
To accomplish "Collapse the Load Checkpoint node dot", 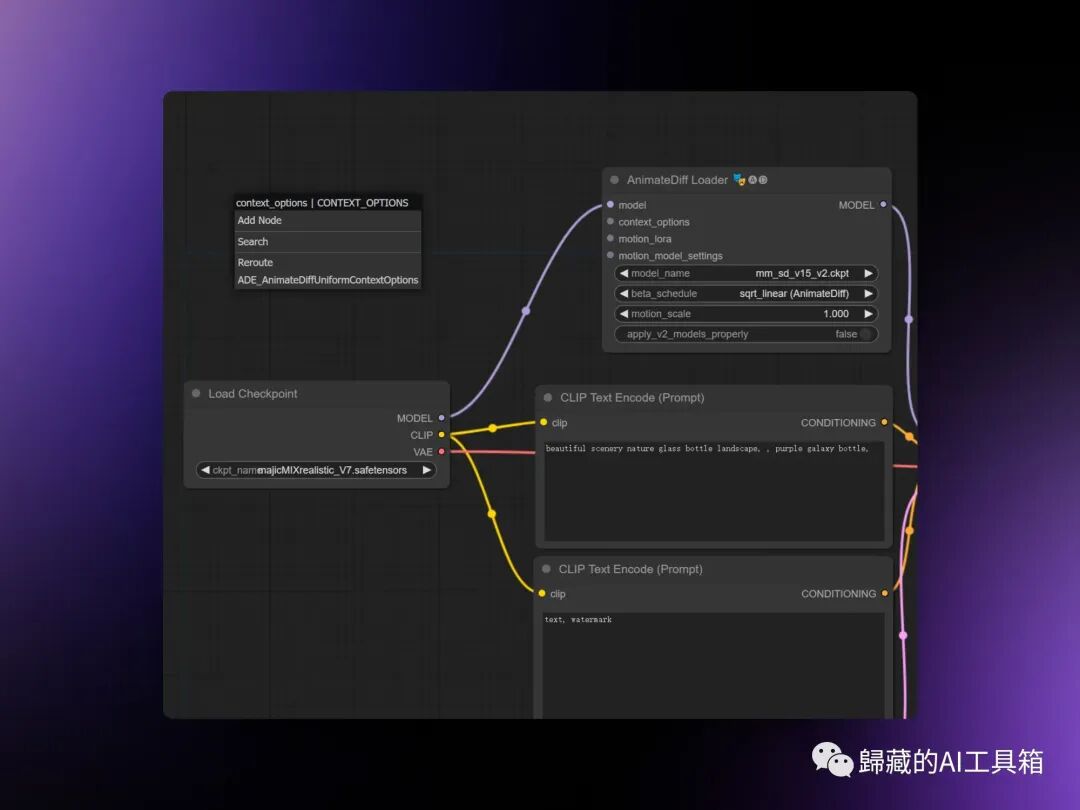I will [196, 393].
